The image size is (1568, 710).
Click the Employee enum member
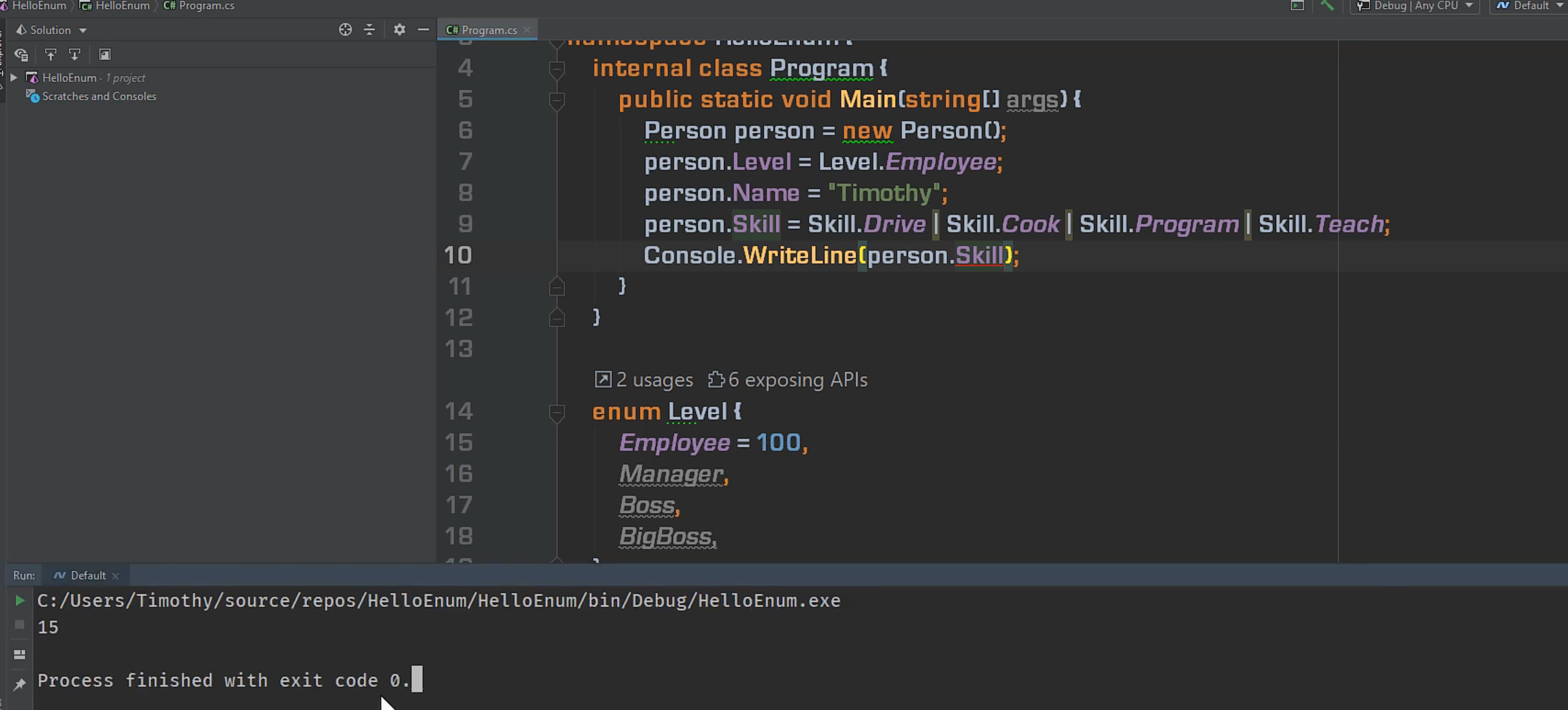click(x=674, y=443)
